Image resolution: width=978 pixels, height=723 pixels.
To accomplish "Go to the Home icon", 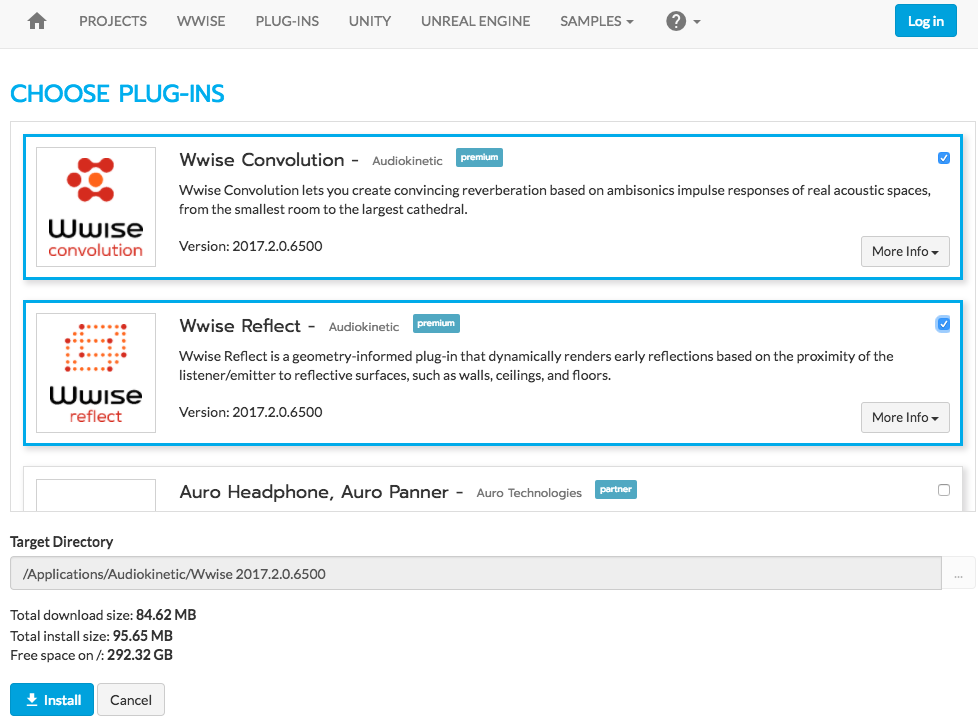I will (37, 21).
